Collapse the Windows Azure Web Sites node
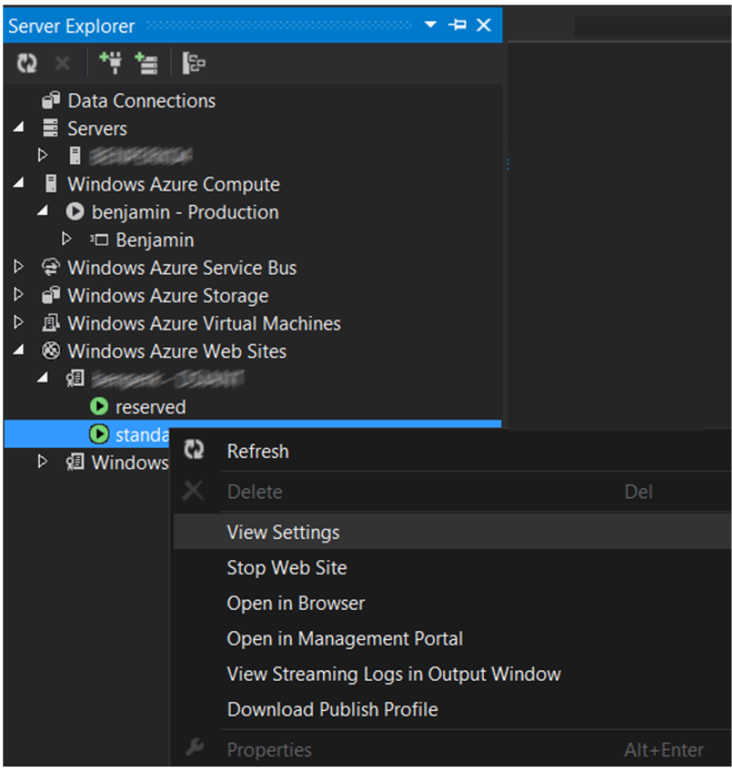This screenshot has width=732, height=768. pos(19,350)
